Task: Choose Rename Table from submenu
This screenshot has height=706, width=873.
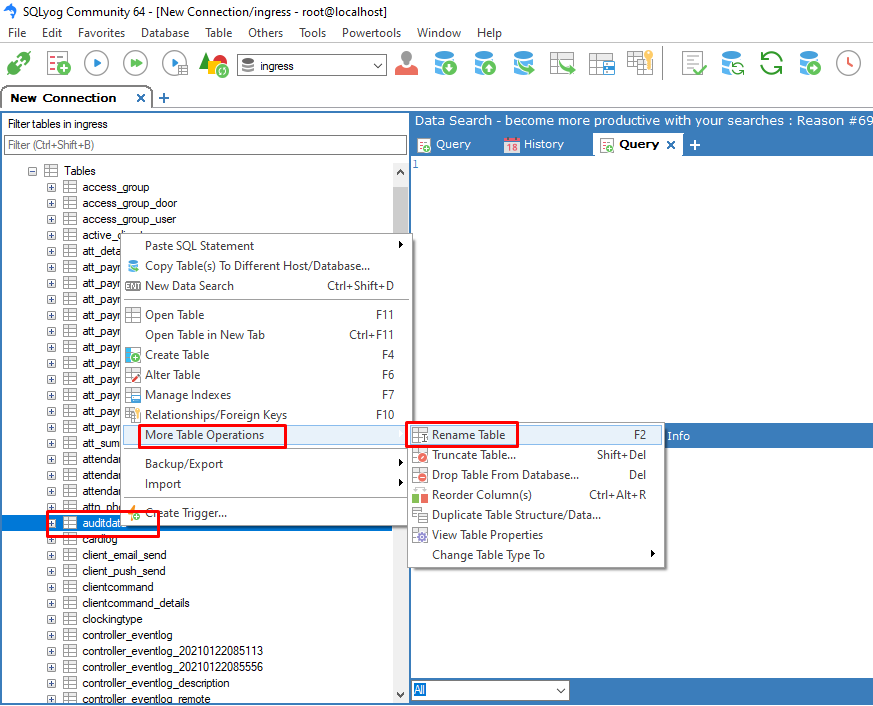Action: pos(536,435)
